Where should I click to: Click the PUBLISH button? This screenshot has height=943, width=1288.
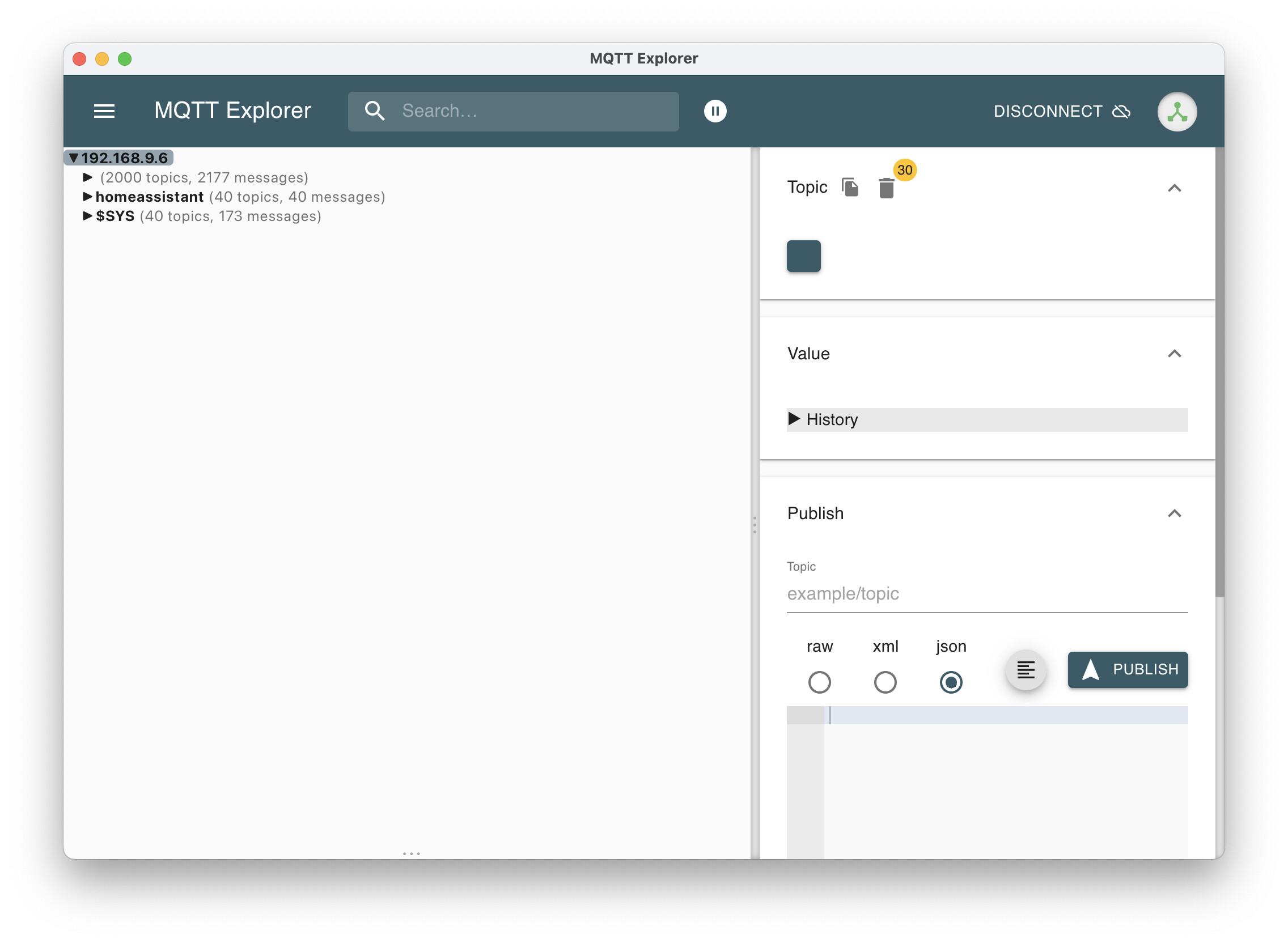[1128, 670]
